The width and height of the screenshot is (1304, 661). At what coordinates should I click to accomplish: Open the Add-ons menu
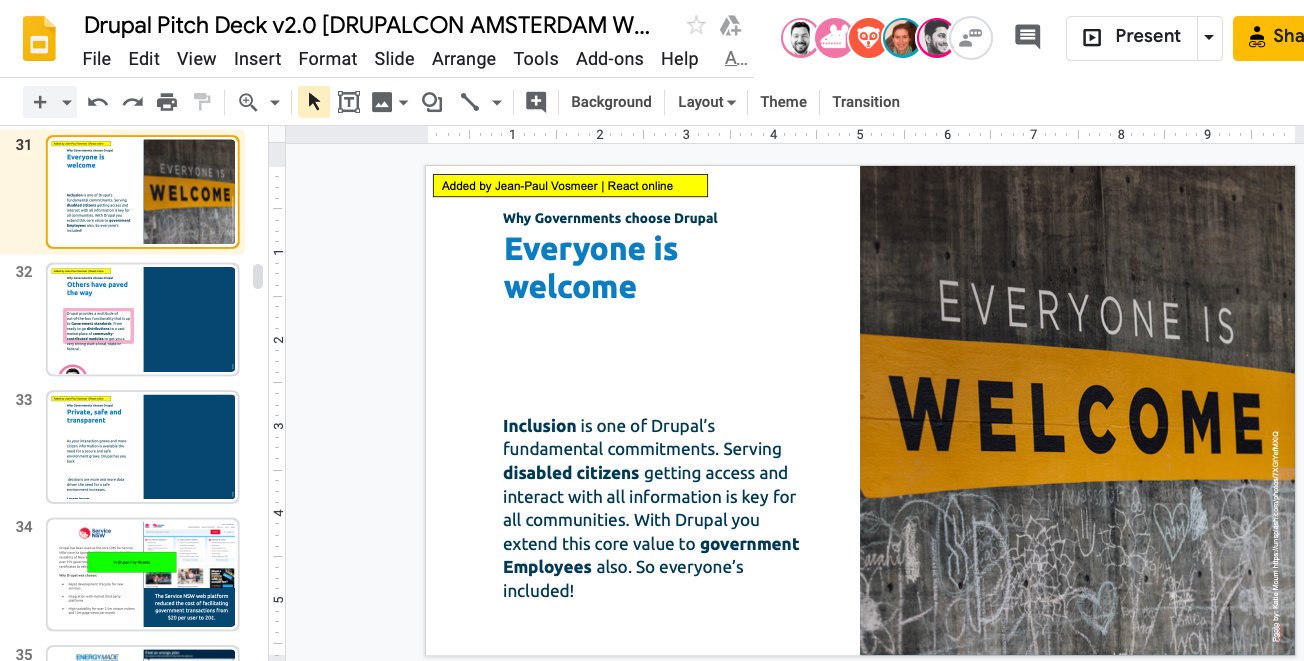tap(610, 59)
